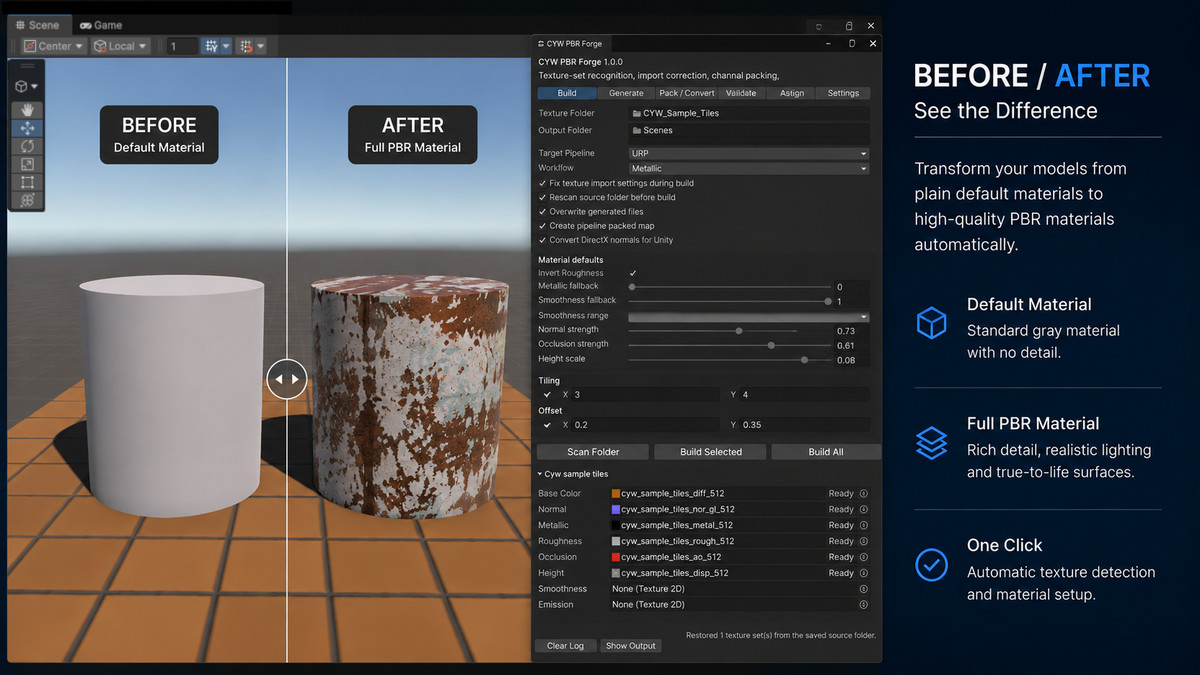Click the Build Selected button
This screenshot has height=675, width=1200.
pos(711,452)
